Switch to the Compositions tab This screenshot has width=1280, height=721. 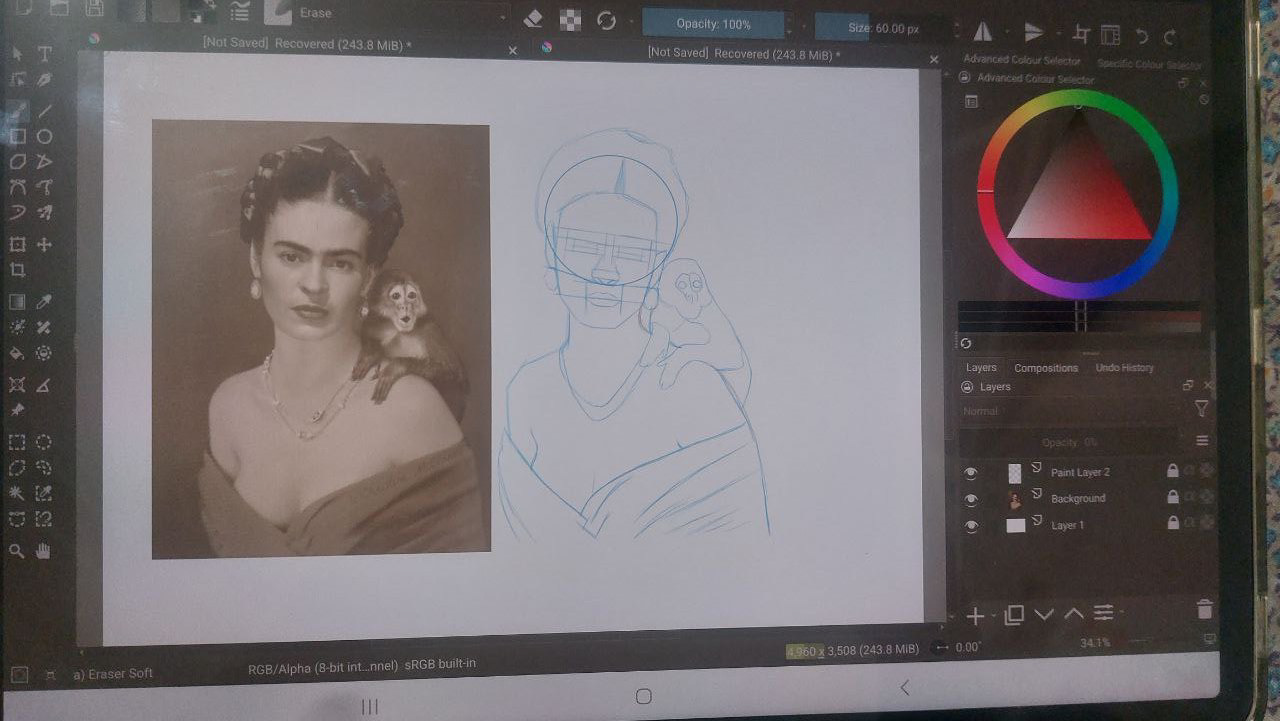point(1046,368)
